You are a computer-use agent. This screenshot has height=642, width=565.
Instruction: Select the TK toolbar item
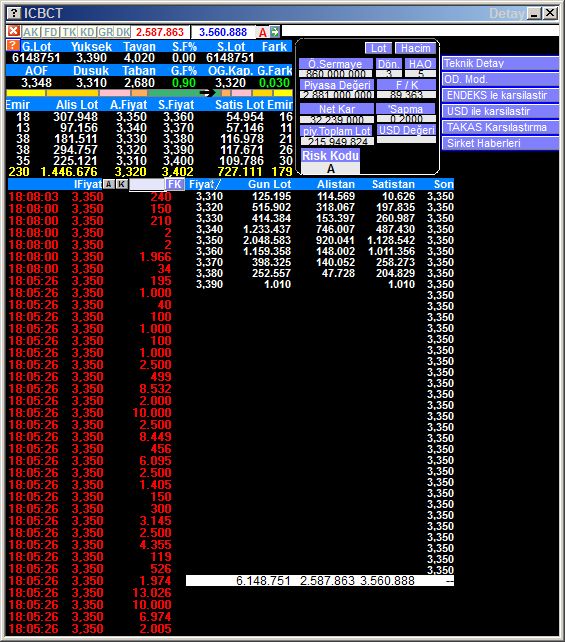pos(69,32)
